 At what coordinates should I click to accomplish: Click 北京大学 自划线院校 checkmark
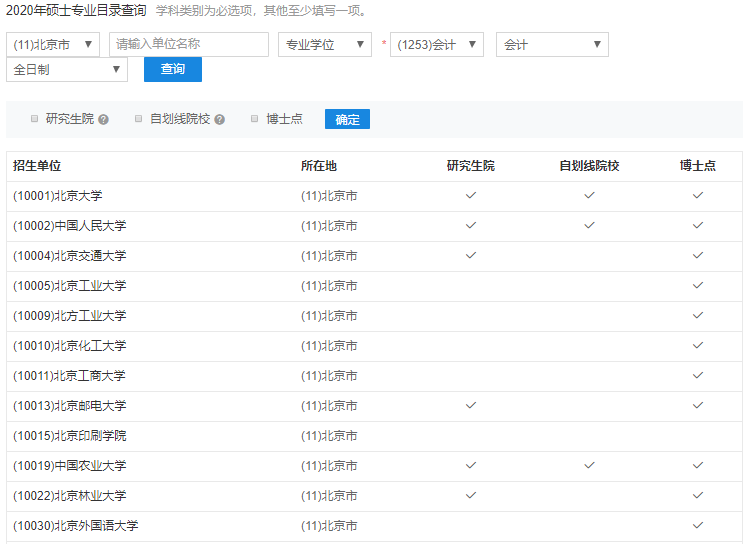(x=589, y=195)
